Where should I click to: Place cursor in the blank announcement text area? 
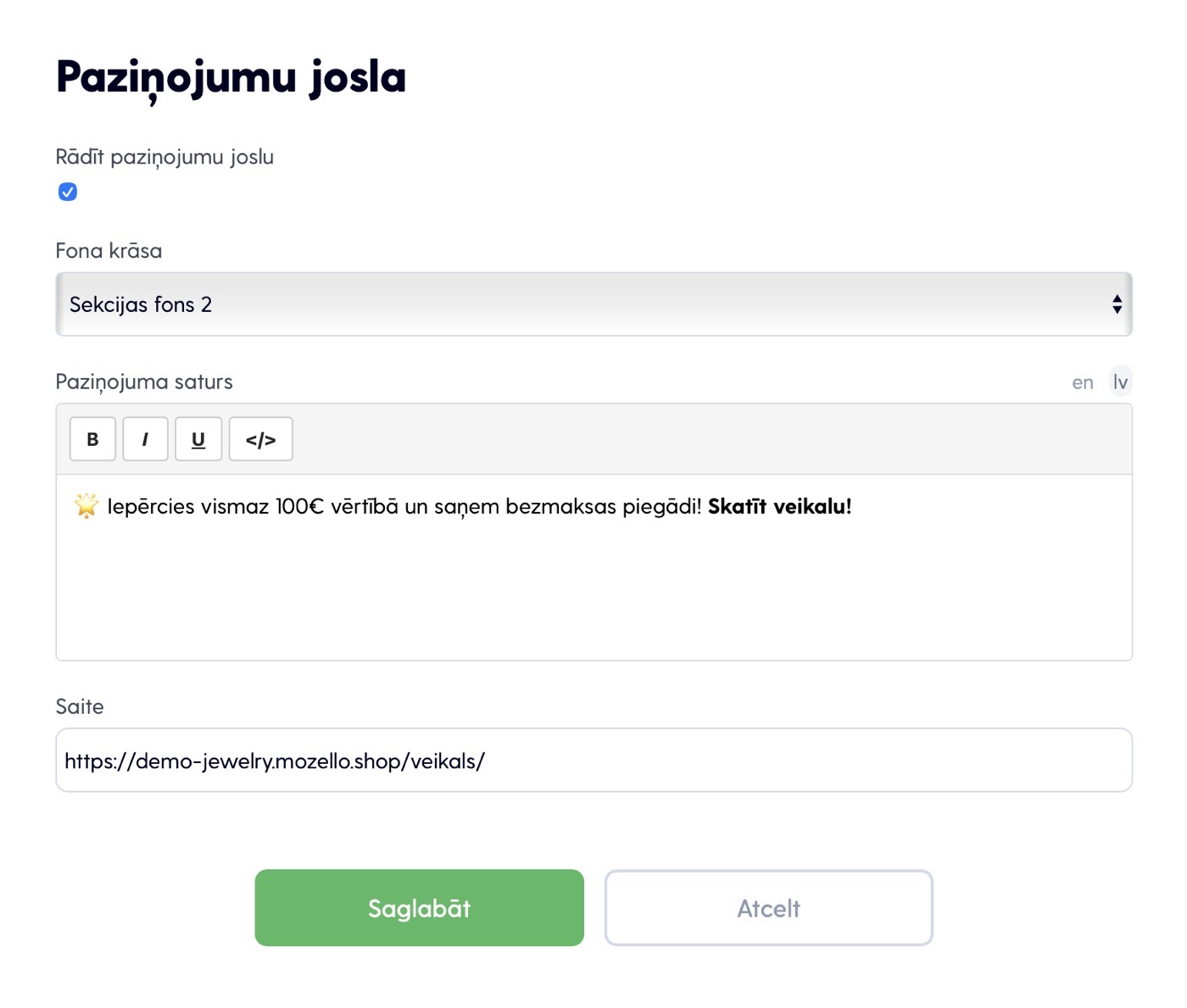593,593
